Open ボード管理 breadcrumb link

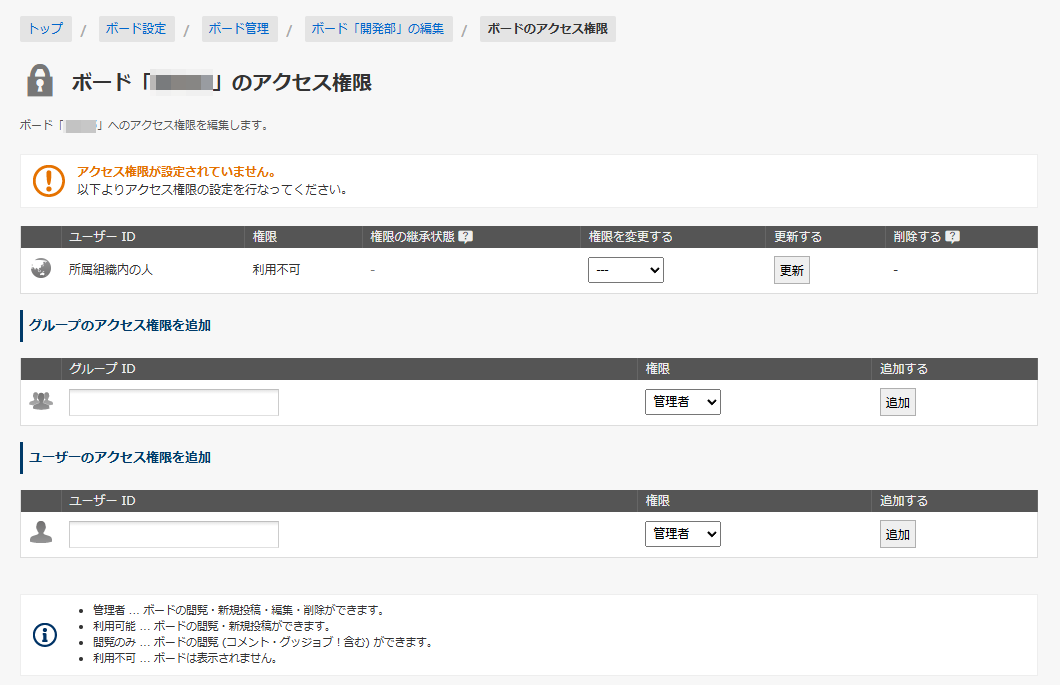(x=239, y=28)
